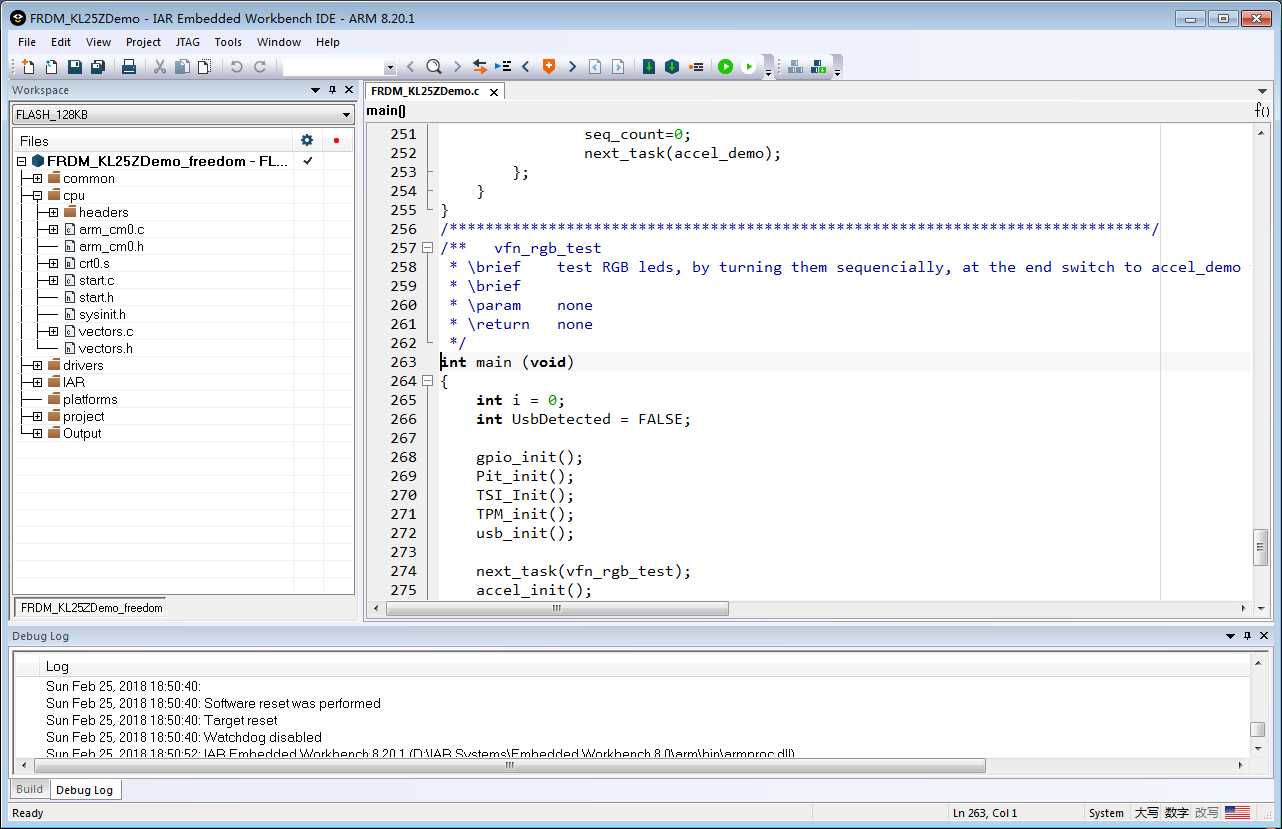Click the US flag language indicator
The height and width of the screenshot is (829, 1282).
coord(1237,813)
